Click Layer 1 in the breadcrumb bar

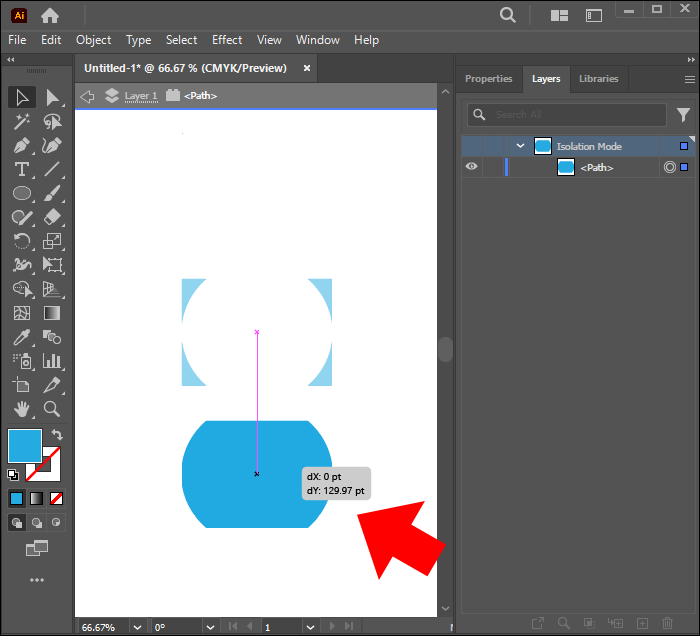point(140,96)
